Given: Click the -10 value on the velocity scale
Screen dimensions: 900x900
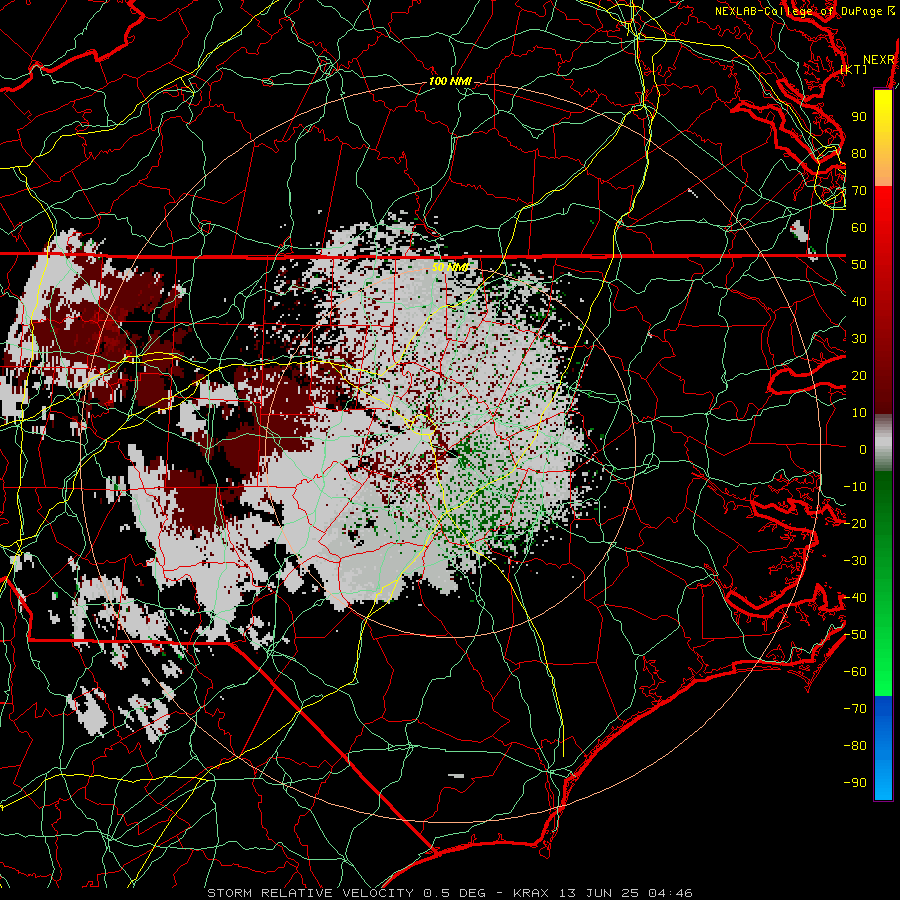Looking at the screenshot, I should click(x=855, y=487).
